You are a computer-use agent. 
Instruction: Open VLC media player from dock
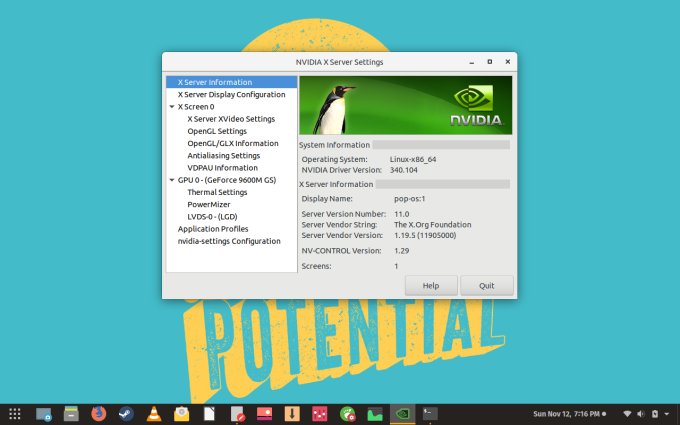point(154,414)
